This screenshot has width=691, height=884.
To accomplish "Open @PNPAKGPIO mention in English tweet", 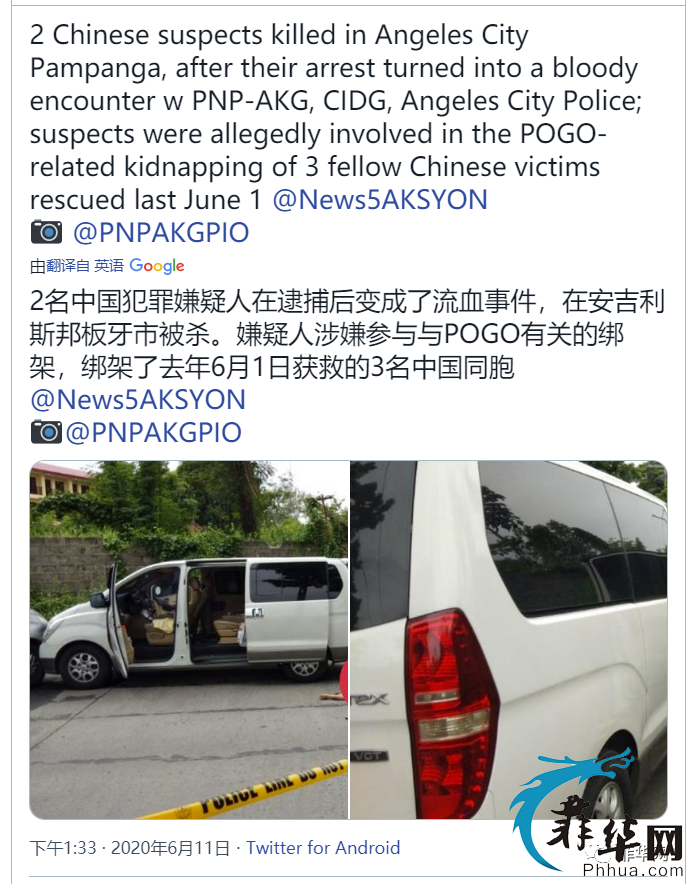I will coord(161,233).
